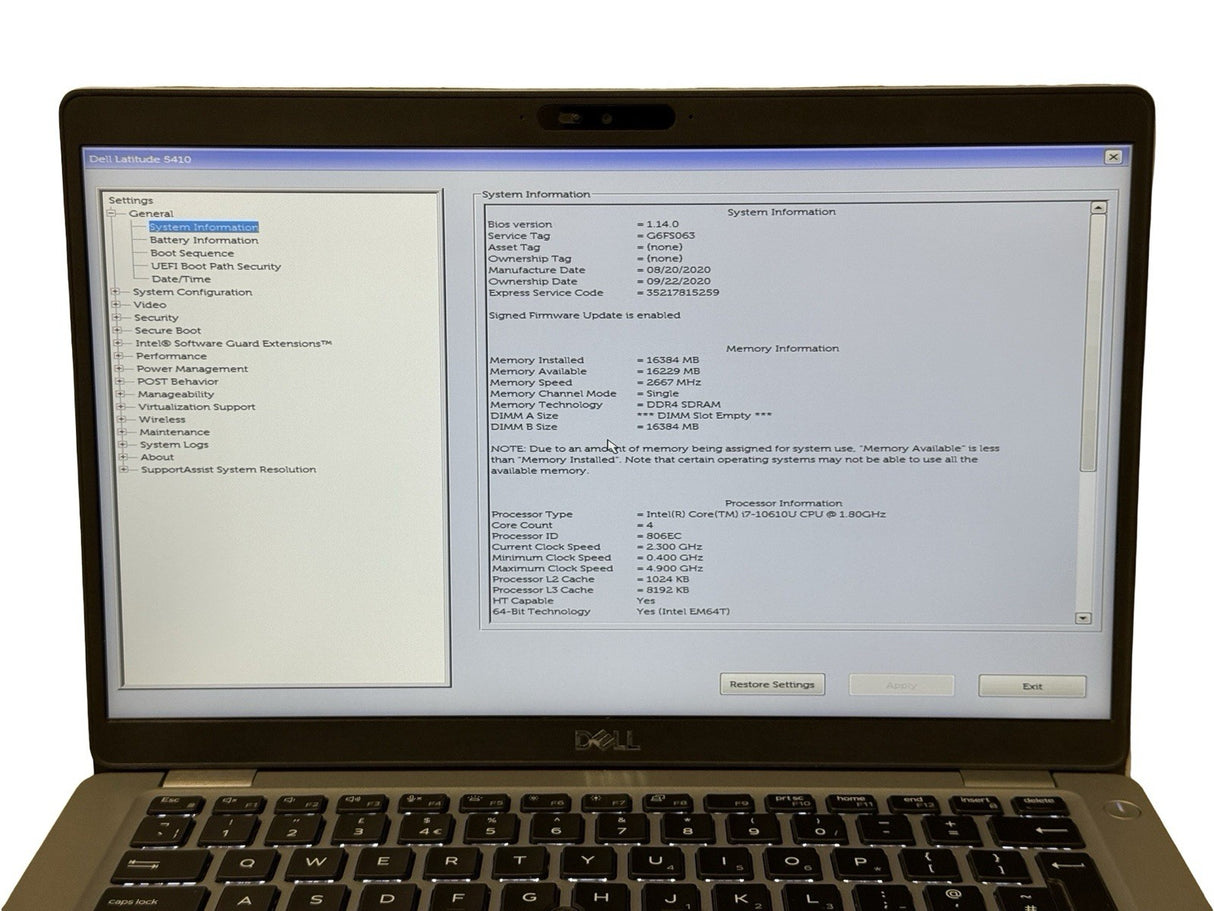Click the scroll down arrow
The image size is (1214, 911).
point(1083,619)
